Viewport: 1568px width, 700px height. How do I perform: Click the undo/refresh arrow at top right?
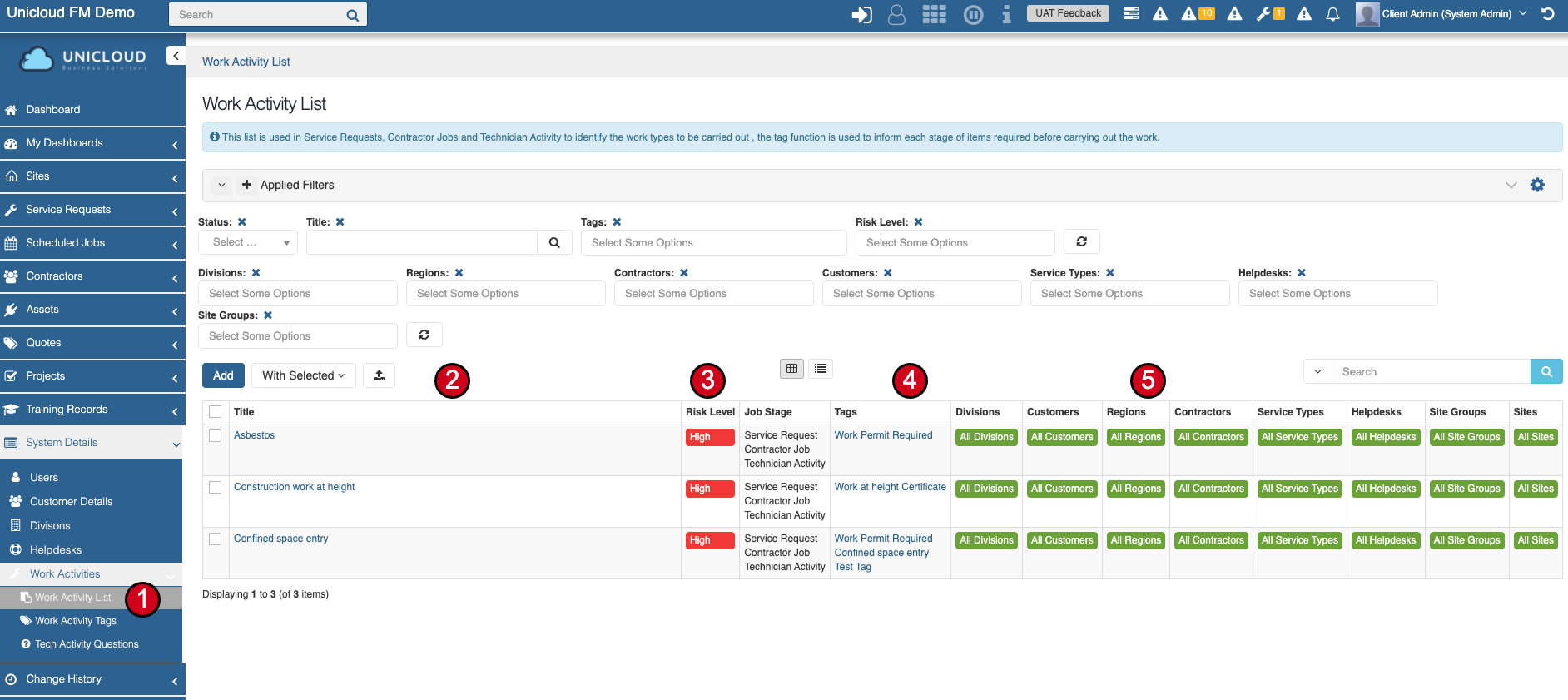(1548, 13)
